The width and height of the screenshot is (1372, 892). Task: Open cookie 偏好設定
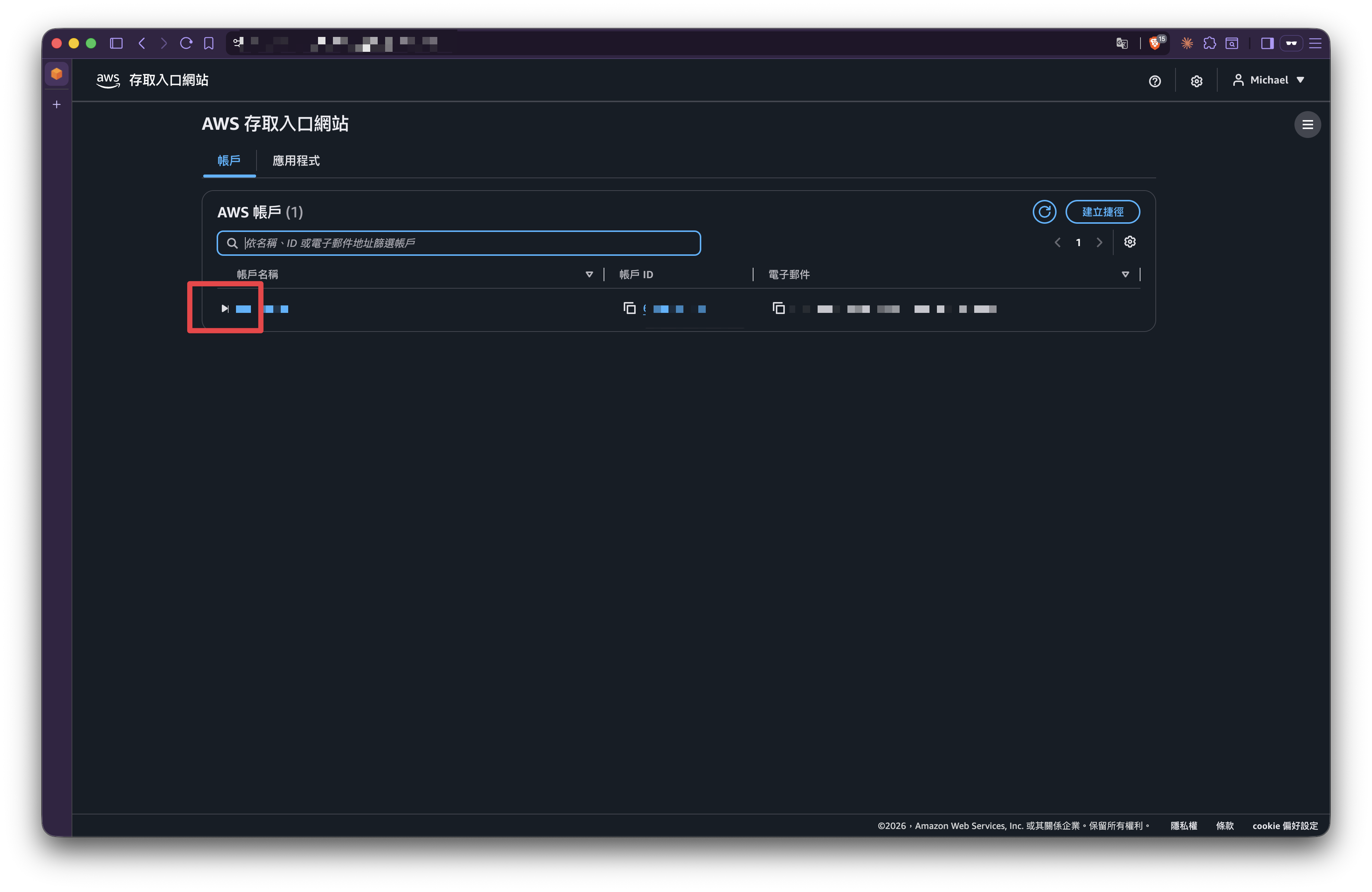click(1285, 826)
